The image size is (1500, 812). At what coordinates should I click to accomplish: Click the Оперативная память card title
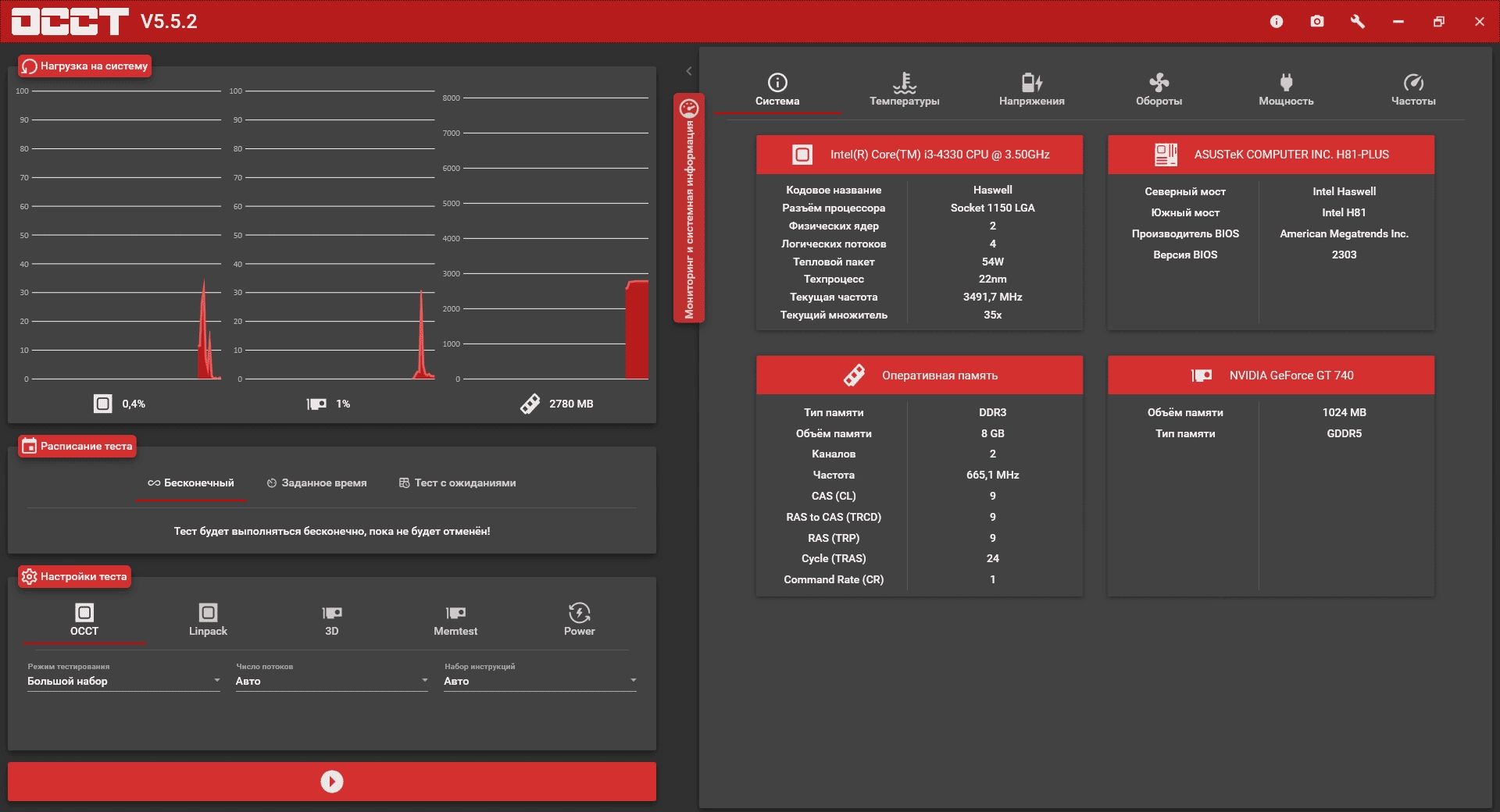940,376
